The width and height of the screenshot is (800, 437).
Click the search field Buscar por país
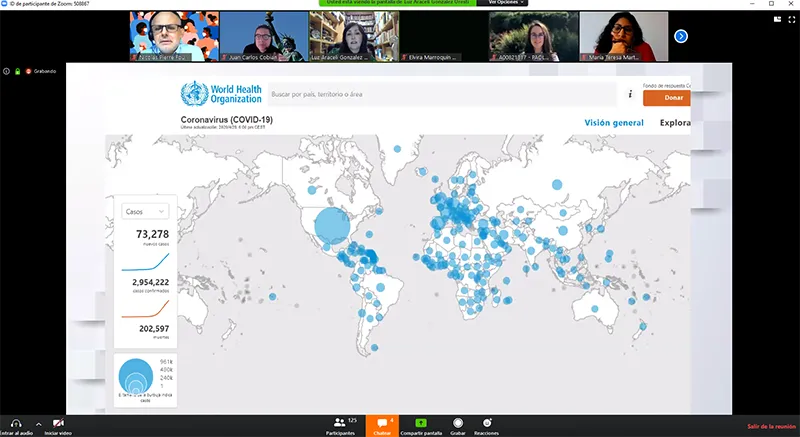442,94
